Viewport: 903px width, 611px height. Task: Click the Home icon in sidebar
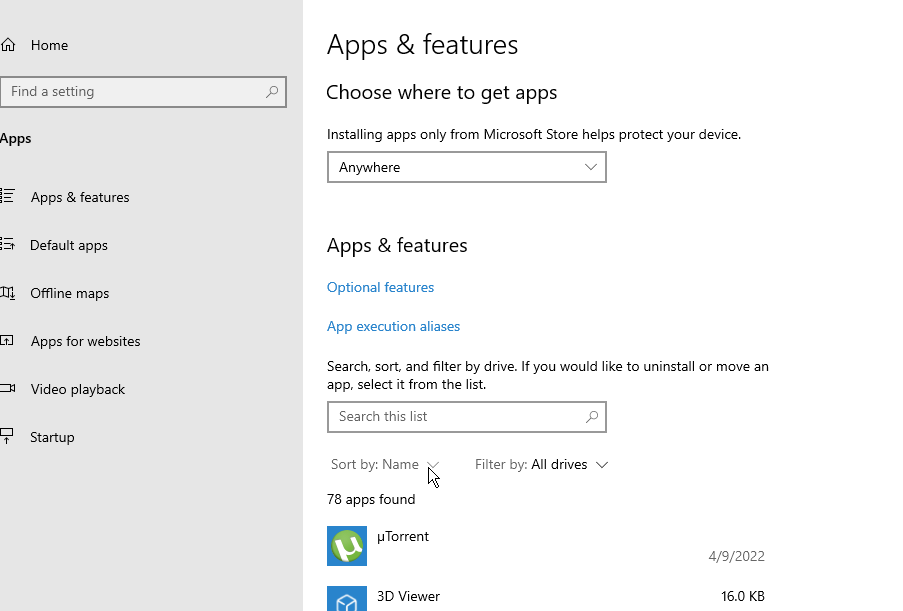click(x=8, y=45)
